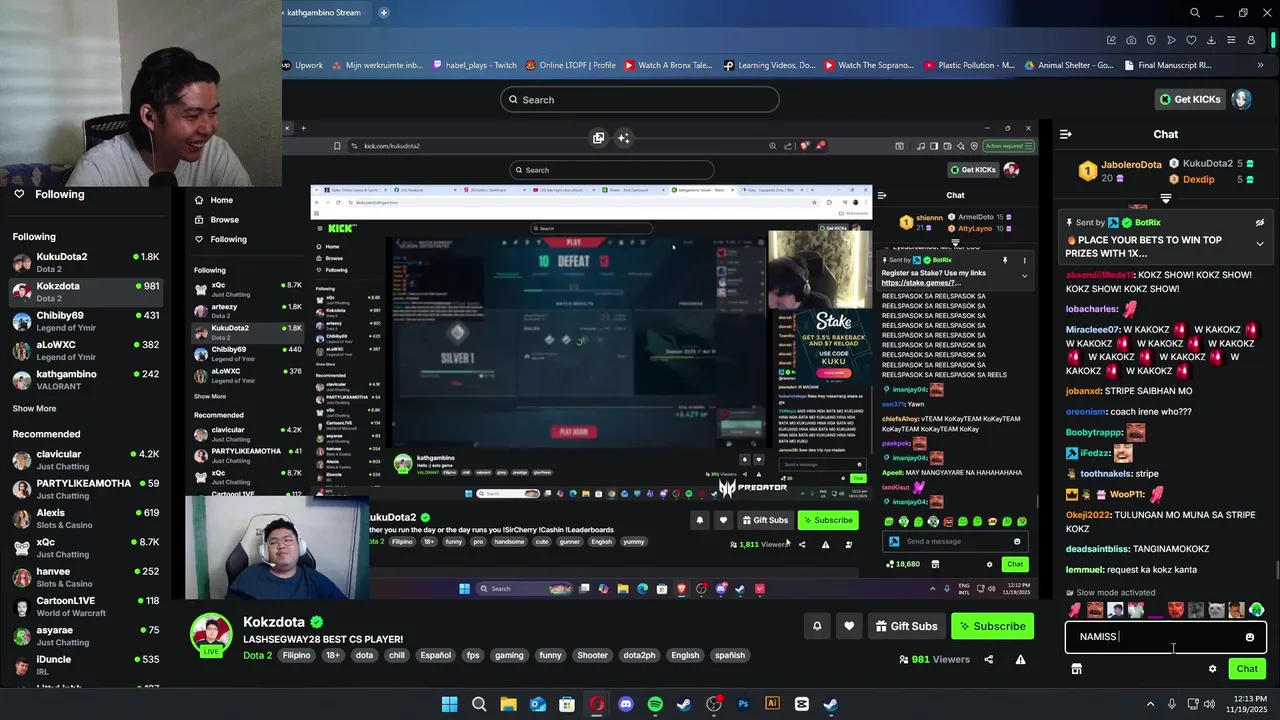Expand Show More under Following list
The image size is (1280, 720).
(34, 408)
